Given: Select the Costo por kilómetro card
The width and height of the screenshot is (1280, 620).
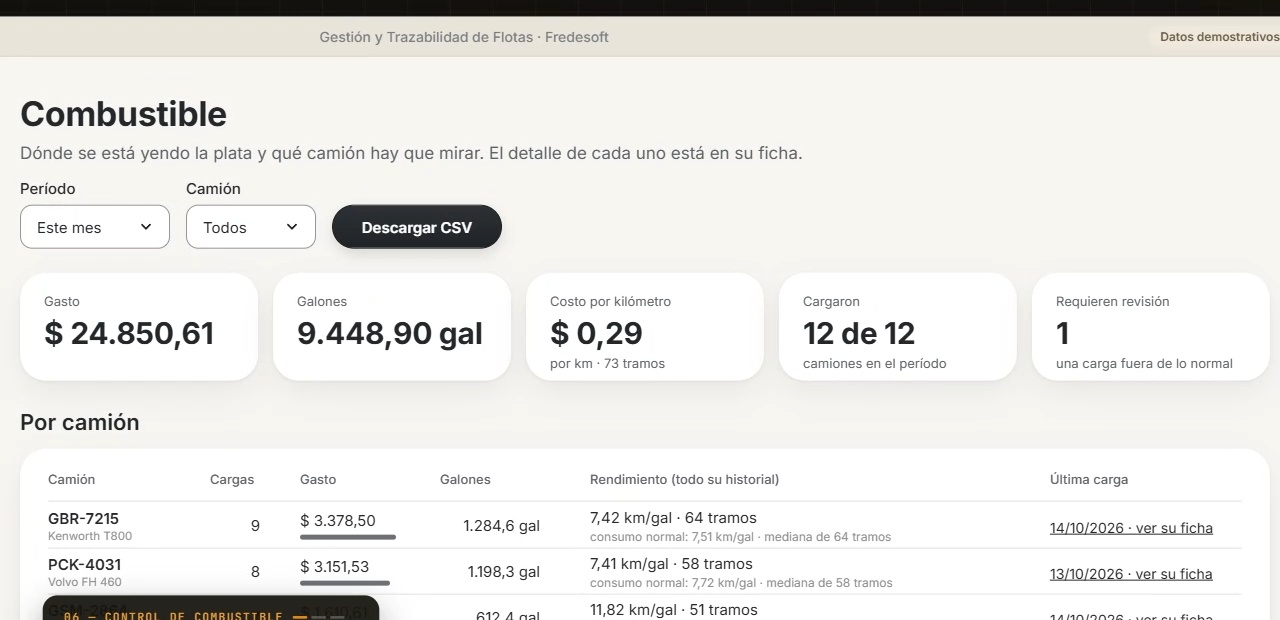Looking at the screenshot, I should tap(645, 327).
